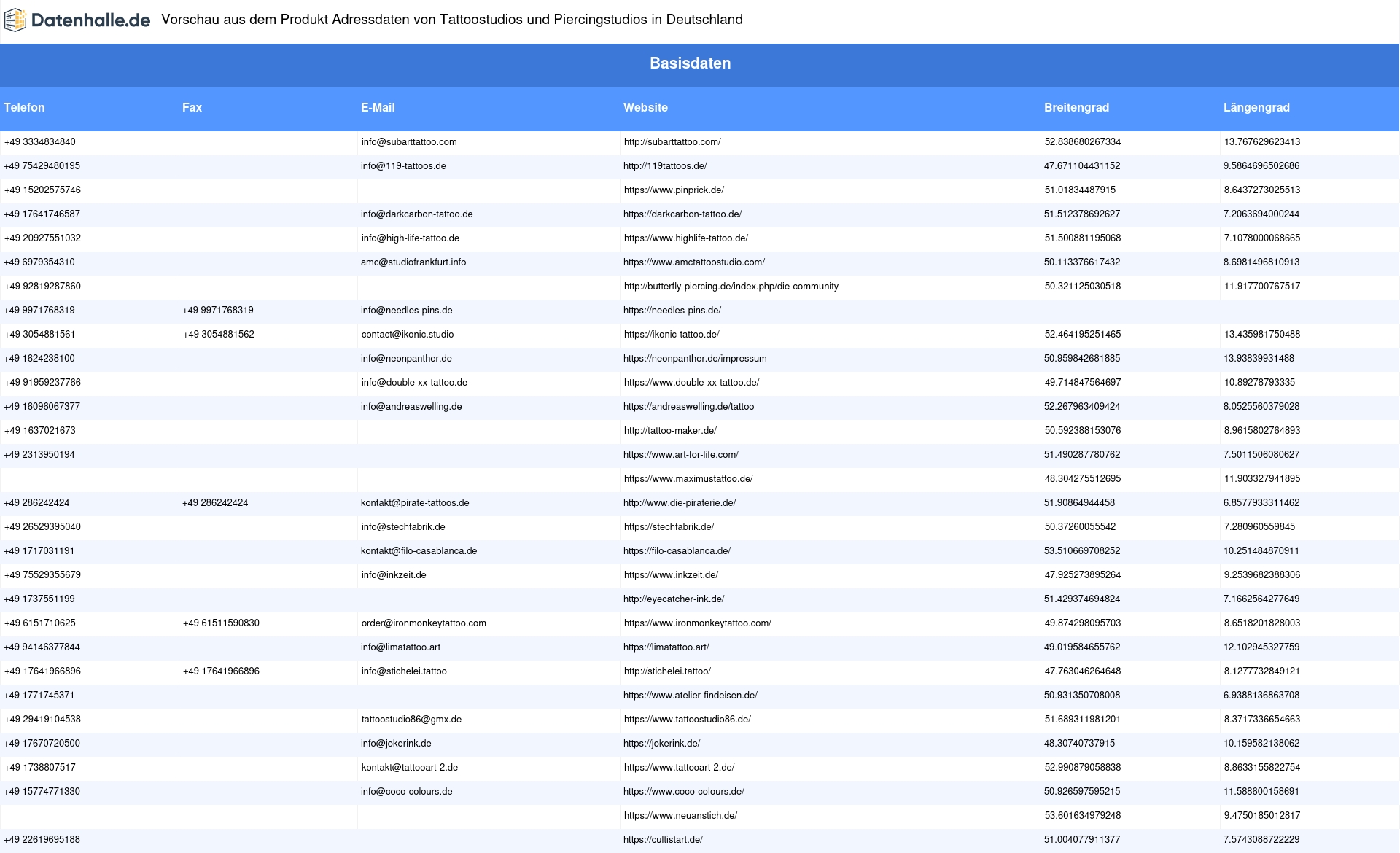Click the butterfly-piercing.de community URL
Screen dimensions: 1400x853
click(731, 287)
